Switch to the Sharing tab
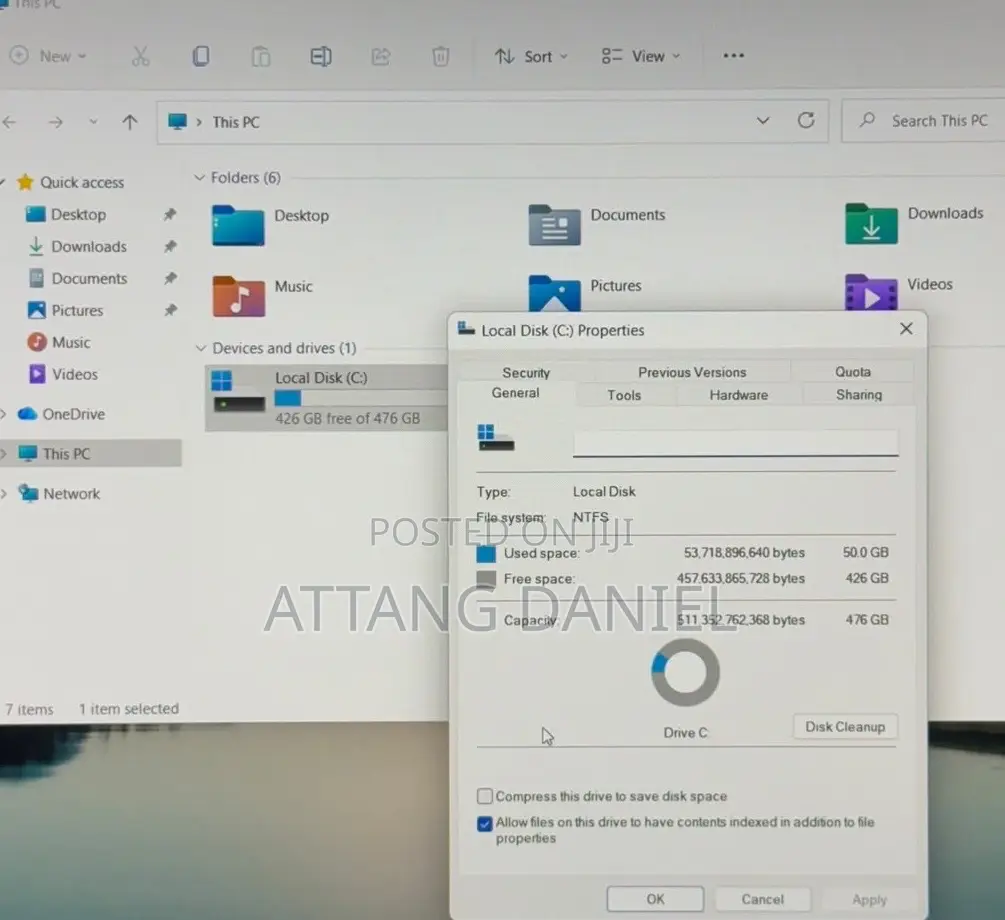Screen dimensions: 1005x920 [859, 394]
